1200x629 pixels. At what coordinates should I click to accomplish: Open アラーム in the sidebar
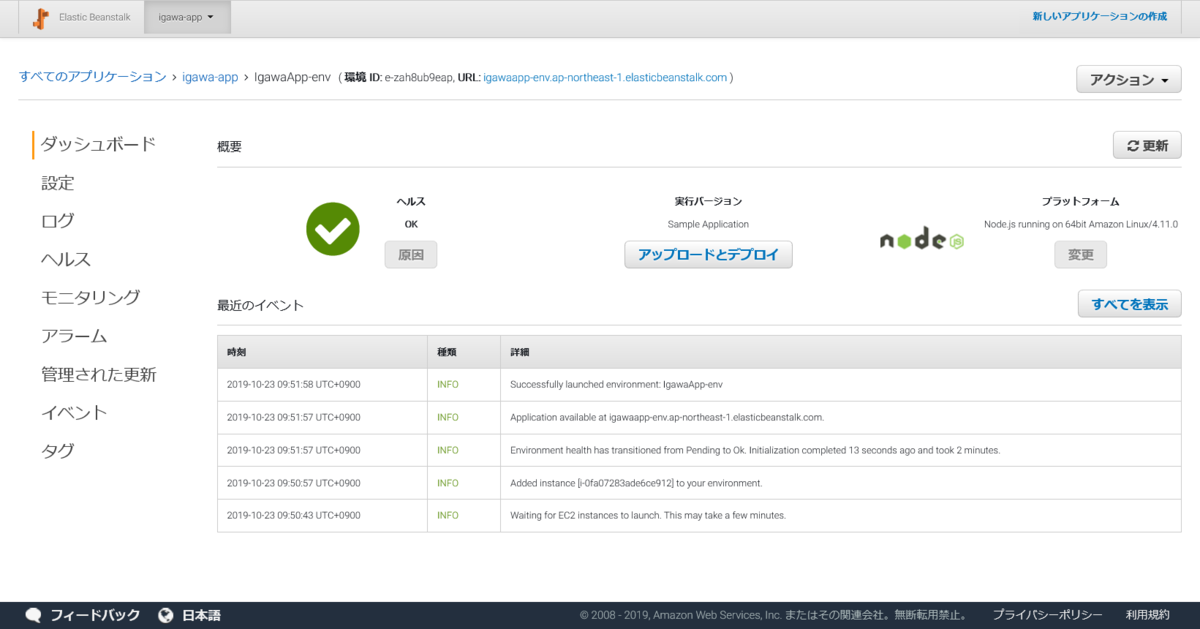point(74,336)
